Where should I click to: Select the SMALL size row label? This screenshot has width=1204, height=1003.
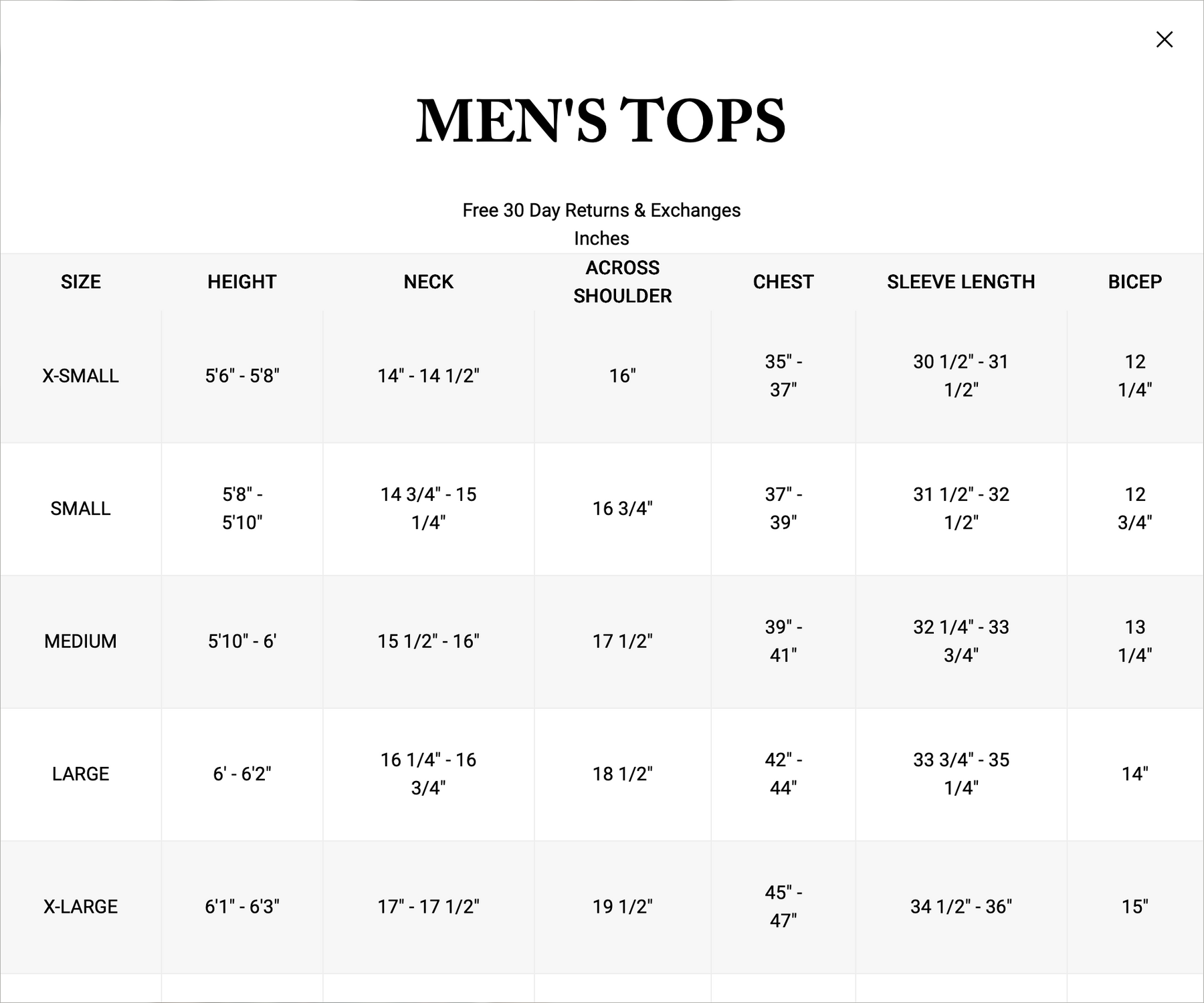point(81,509)
